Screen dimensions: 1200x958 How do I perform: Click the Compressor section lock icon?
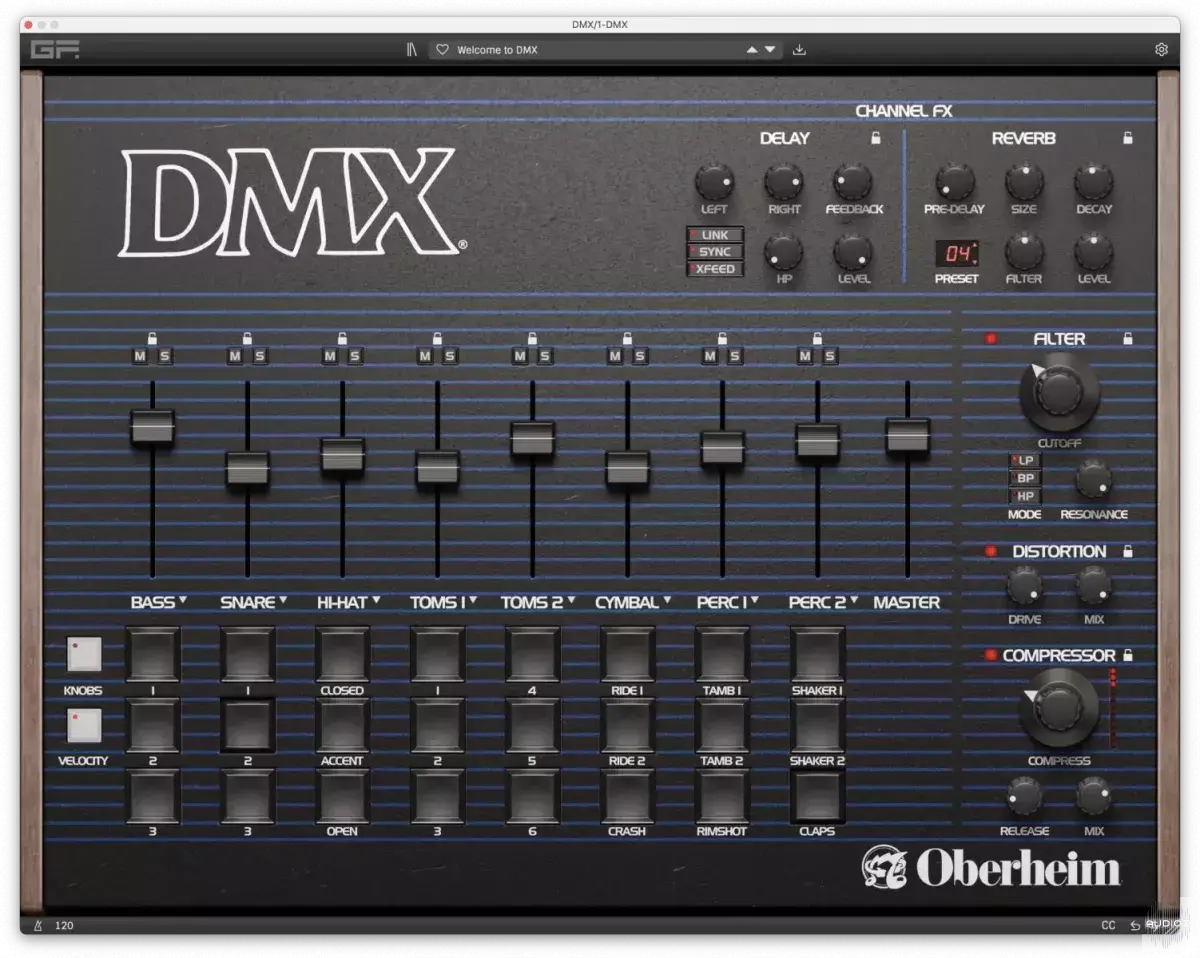pos(1128,655)
